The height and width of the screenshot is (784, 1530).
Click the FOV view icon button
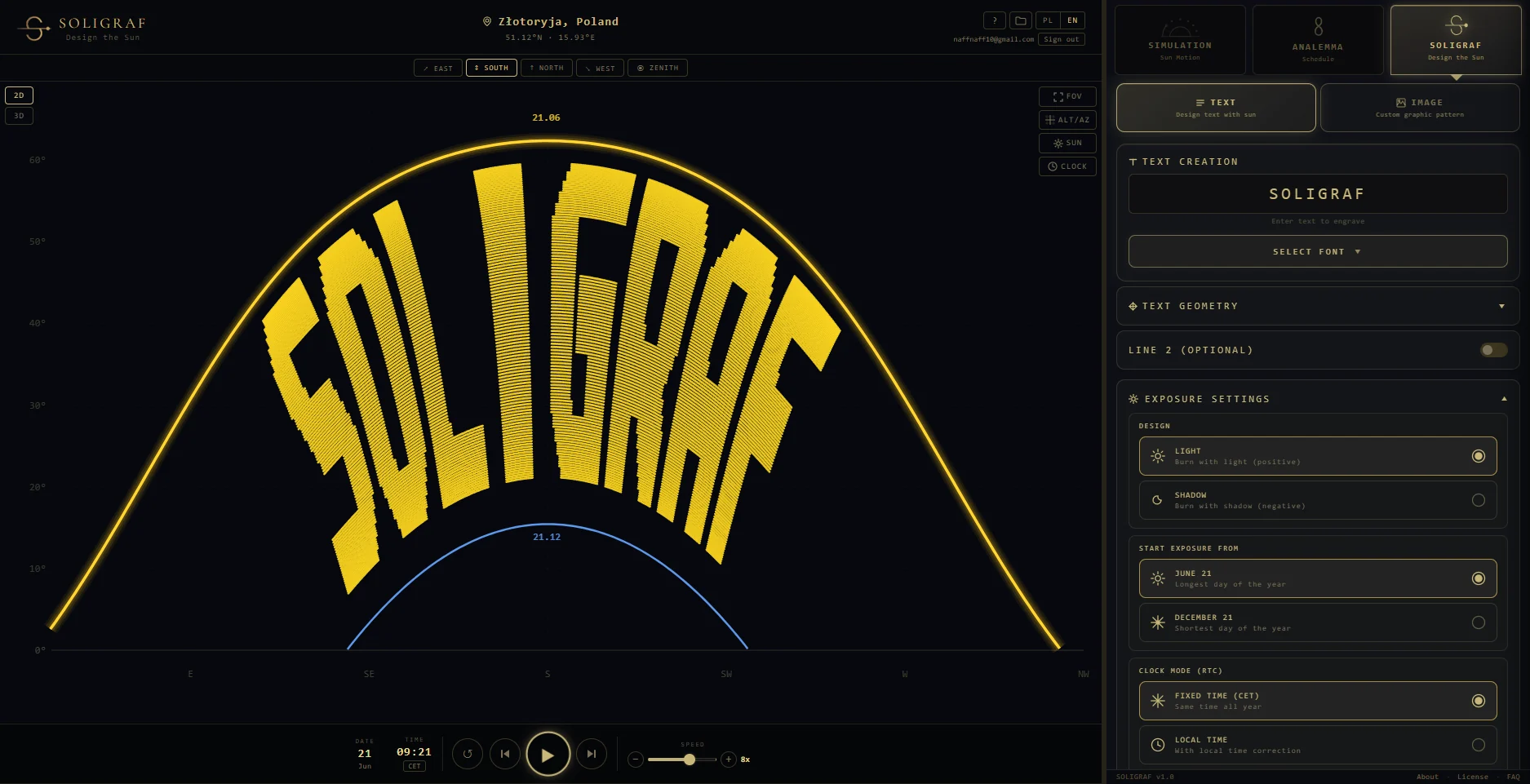point(1067,96)
